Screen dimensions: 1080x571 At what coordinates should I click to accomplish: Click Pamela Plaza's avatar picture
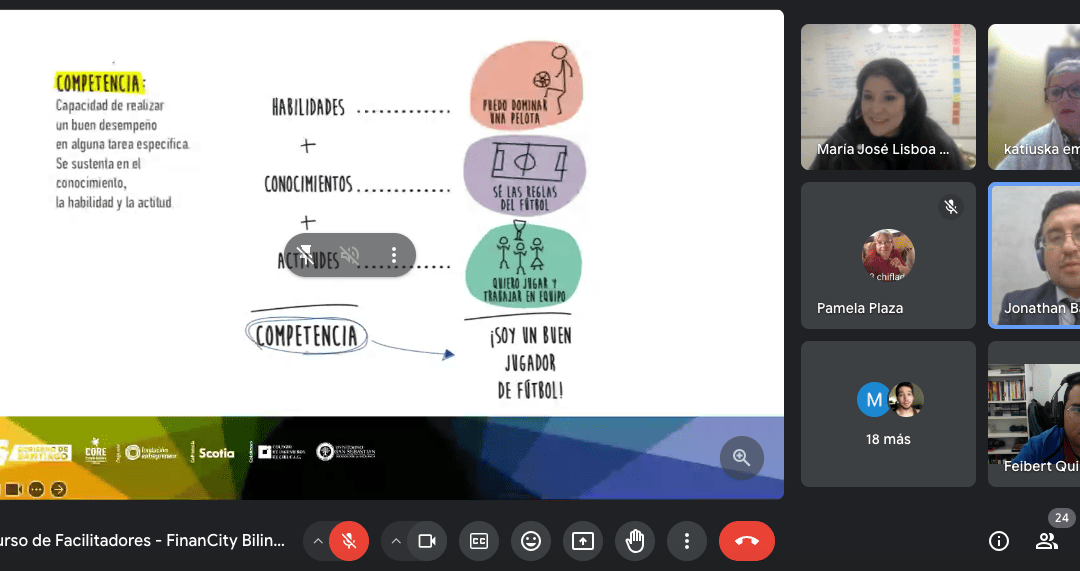click(888, 256)
